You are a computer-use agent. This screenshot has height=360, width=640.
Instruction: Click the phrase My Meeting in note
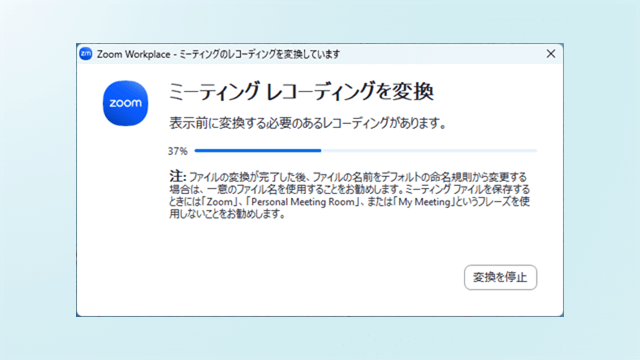click(x=424, y=202)
